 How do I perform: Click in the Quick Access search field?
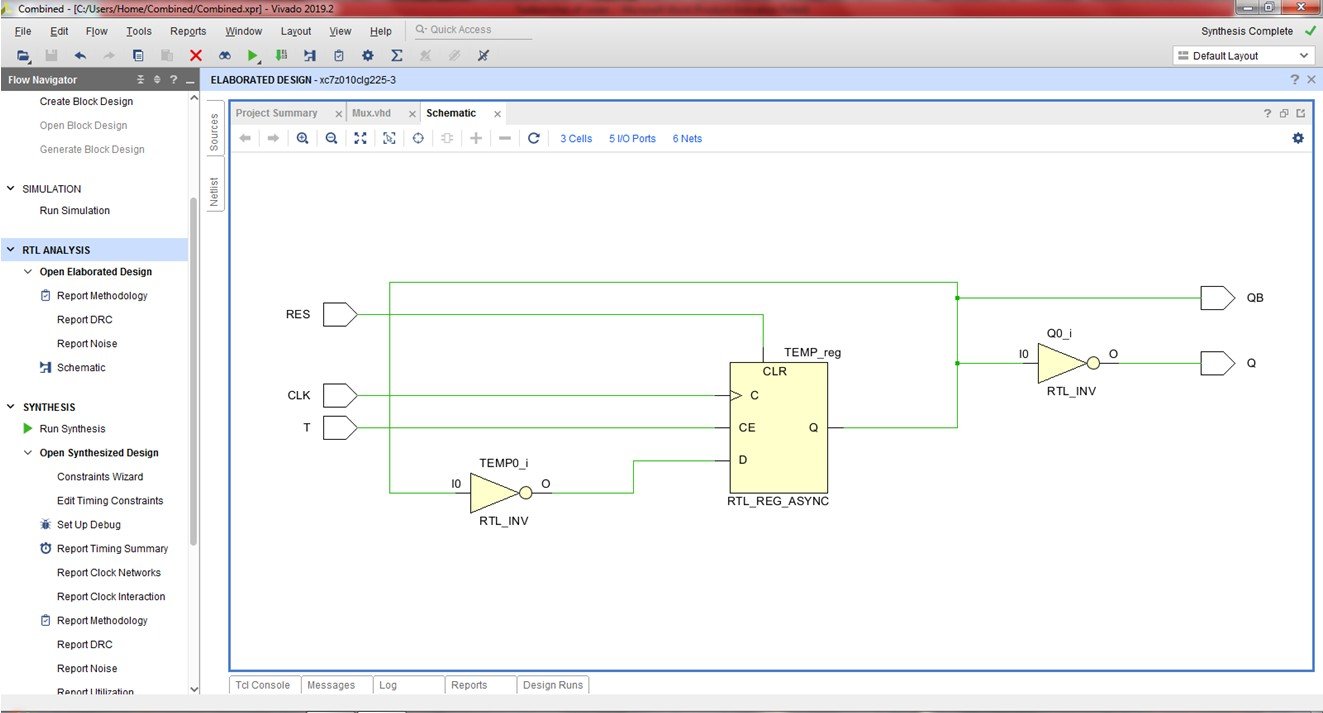[473, 30]
